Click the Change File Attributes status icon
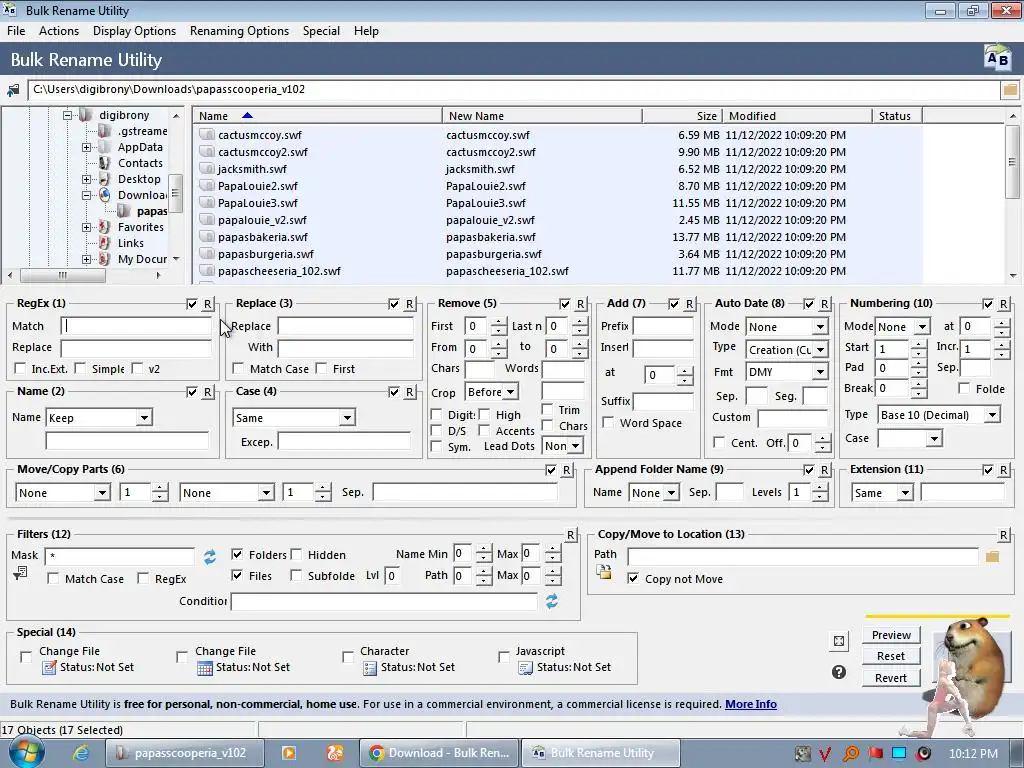 (50, 667)
